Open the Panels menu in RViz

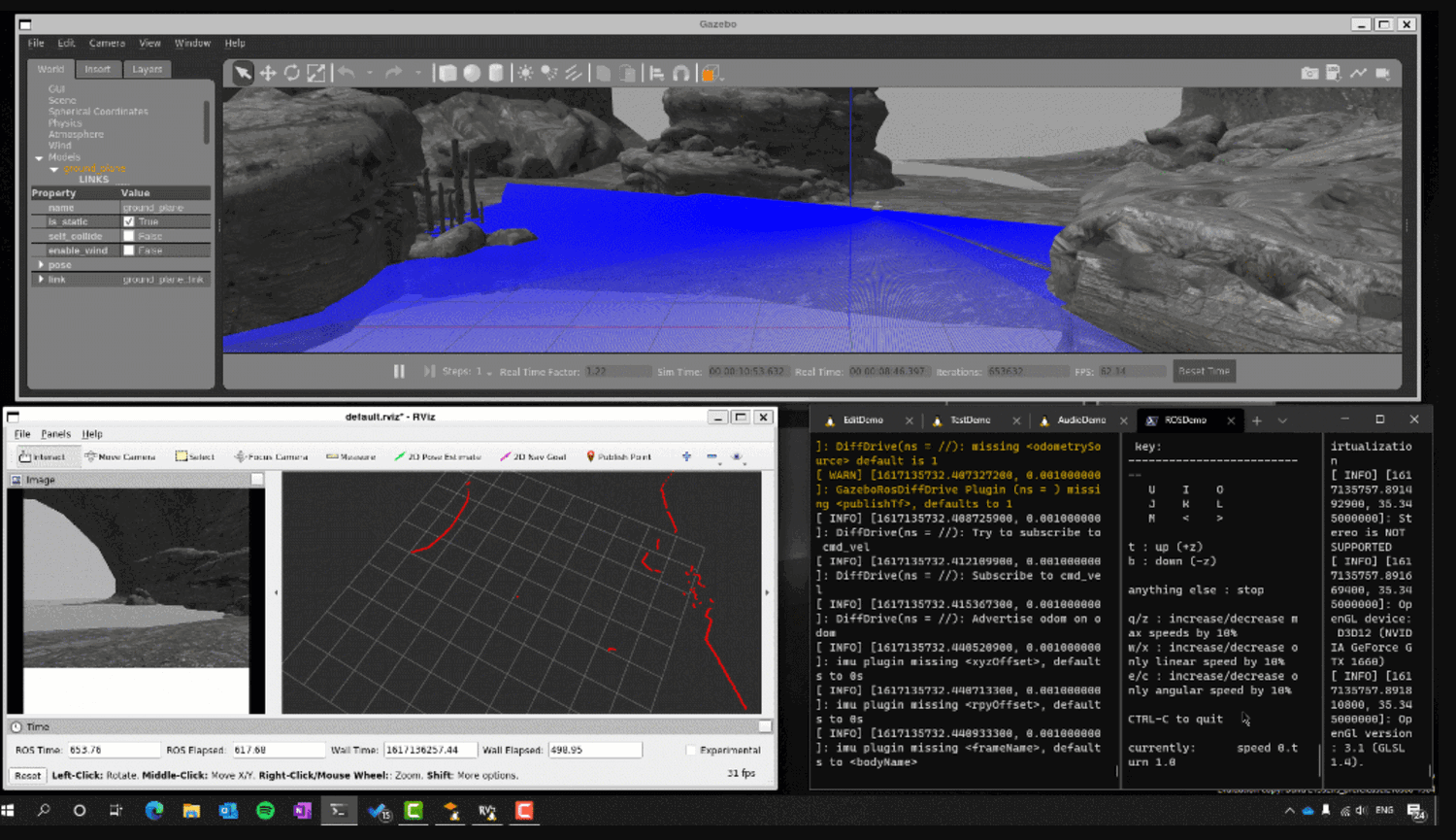(55, 434)
